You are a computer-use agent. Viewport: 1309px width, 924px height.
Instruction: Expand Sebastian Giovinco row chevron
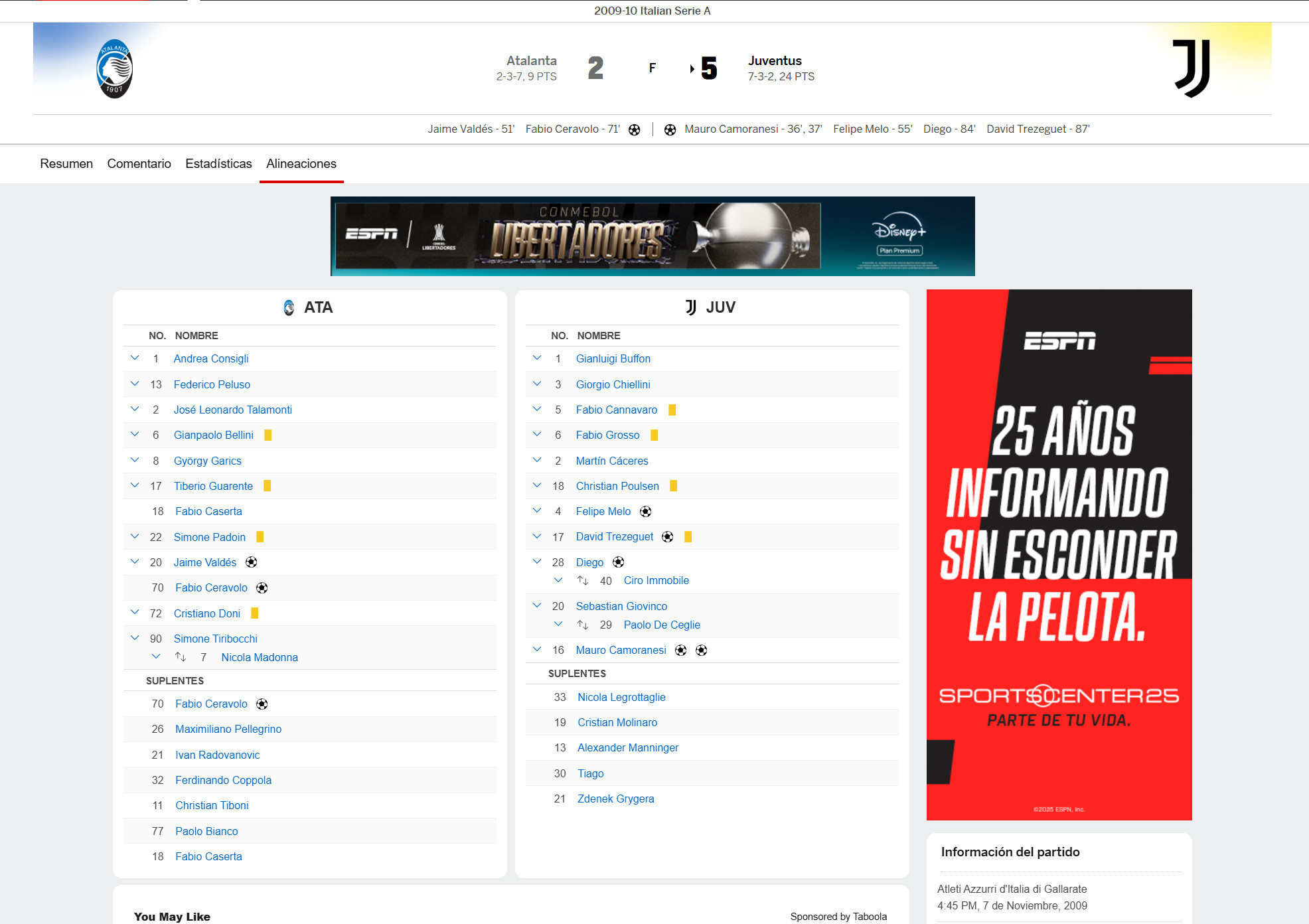537,605
